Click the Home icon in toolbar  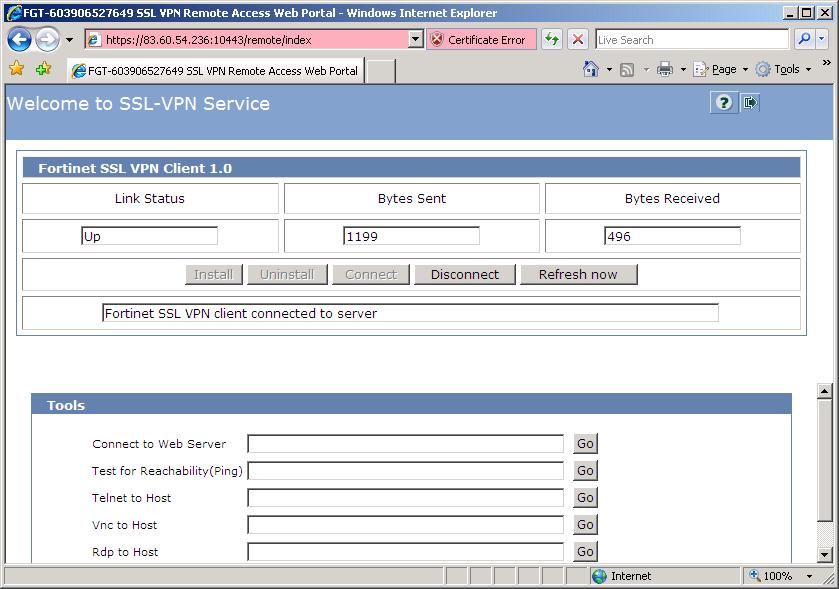pyautogui.click(x=590, y=69)
